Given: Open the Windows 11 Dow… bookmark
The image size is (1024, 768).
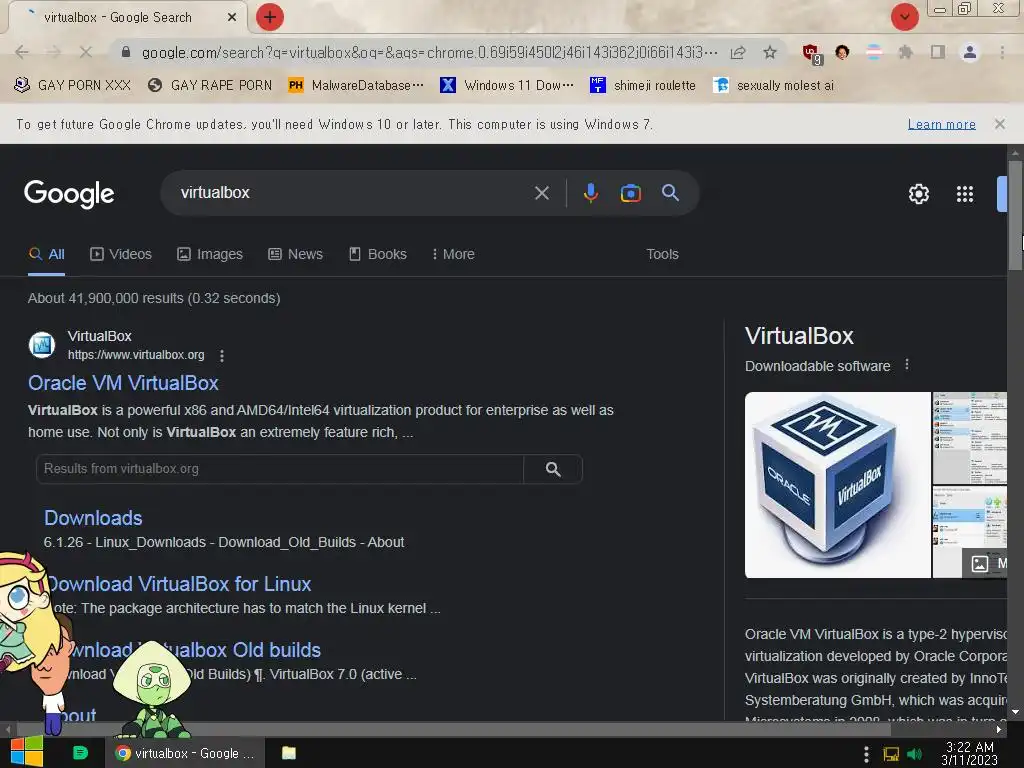Looking at the screenshot, I should point(507,86).
